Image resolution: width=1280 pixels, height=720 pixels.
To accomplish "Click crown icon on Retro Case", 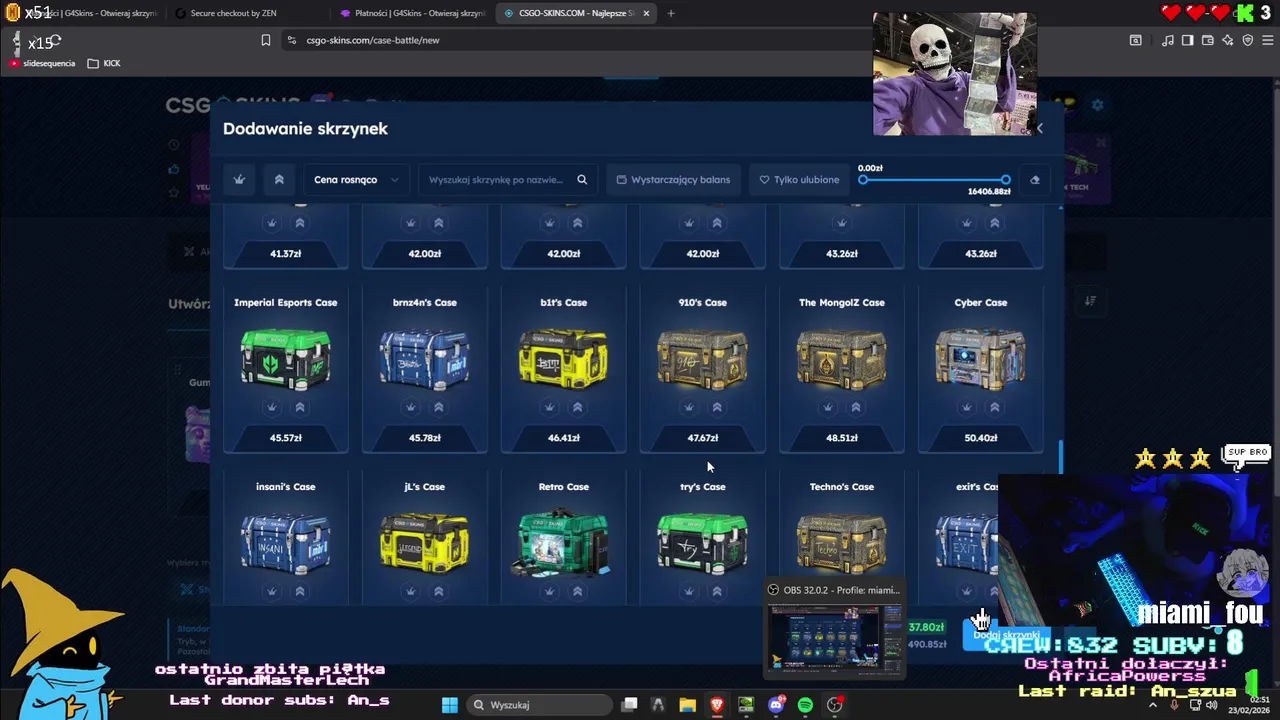I will pyautogui.click(x=549, y=591).
